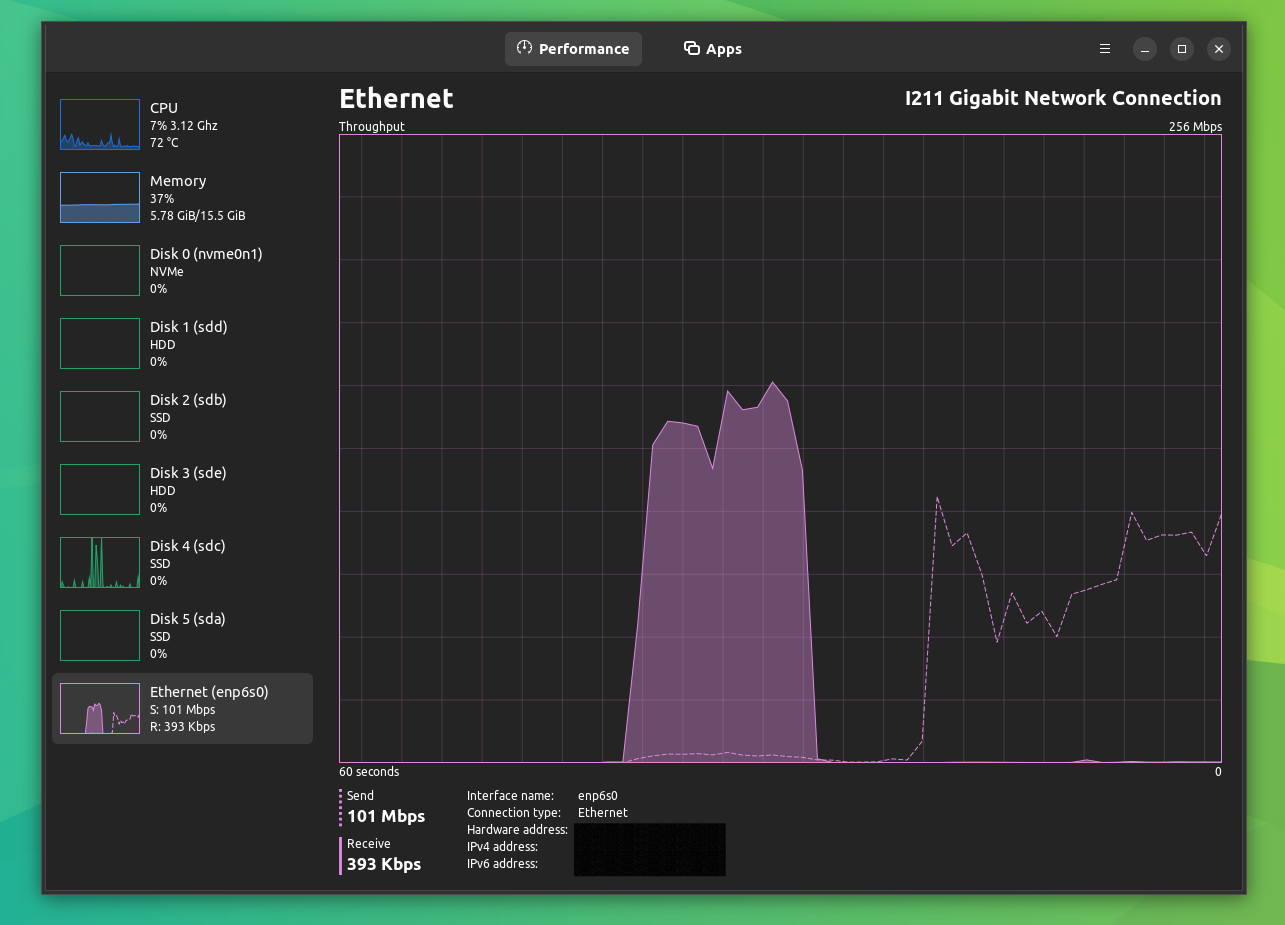
Task: Select Disk 3 (sde) in the sidebar
Action: tap(180, 489)
